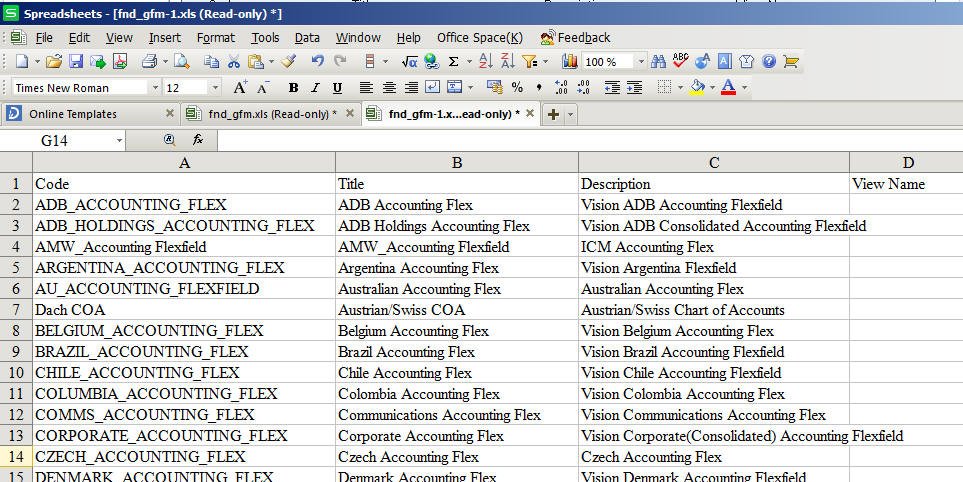The width and height of the screenshot is (963, 482).
Task: Open the Insert Function fx button
Action: tap(198, 140)
